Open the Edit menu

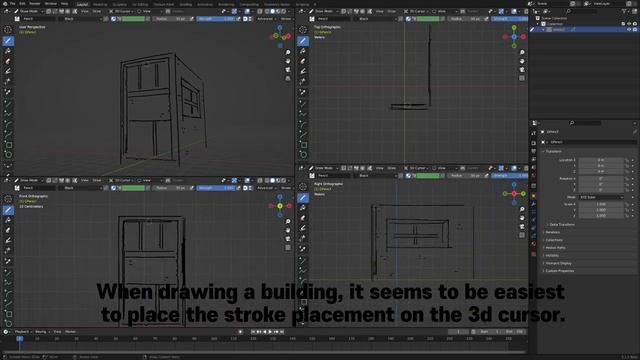22,4
